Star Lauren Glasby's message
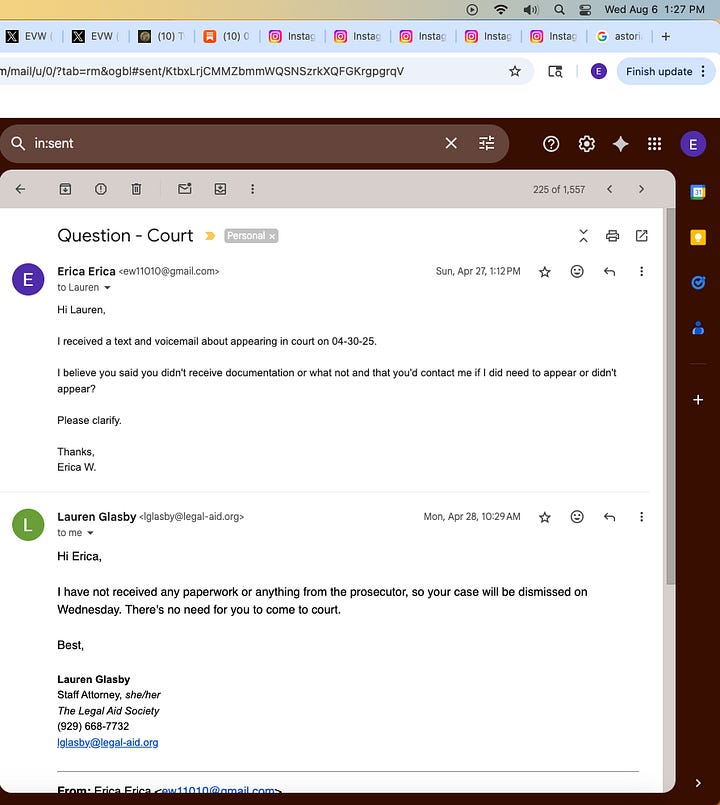 (x=545, y=517)
